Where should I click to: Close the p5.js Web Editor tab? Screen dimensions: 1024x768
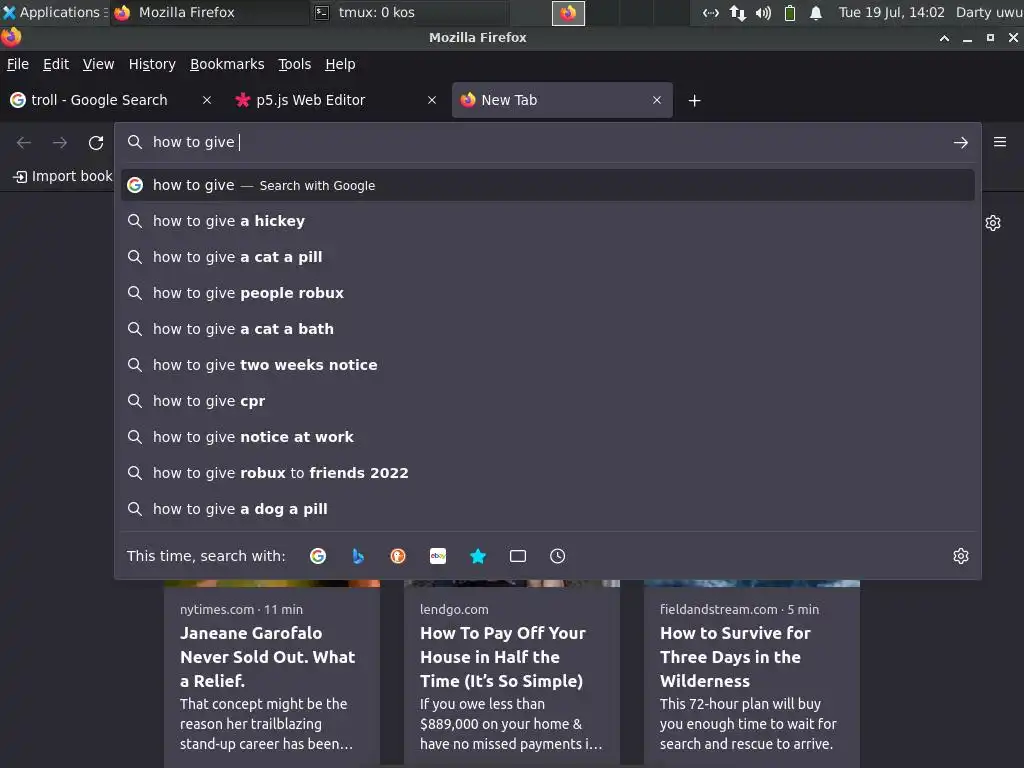click(432, 100)
